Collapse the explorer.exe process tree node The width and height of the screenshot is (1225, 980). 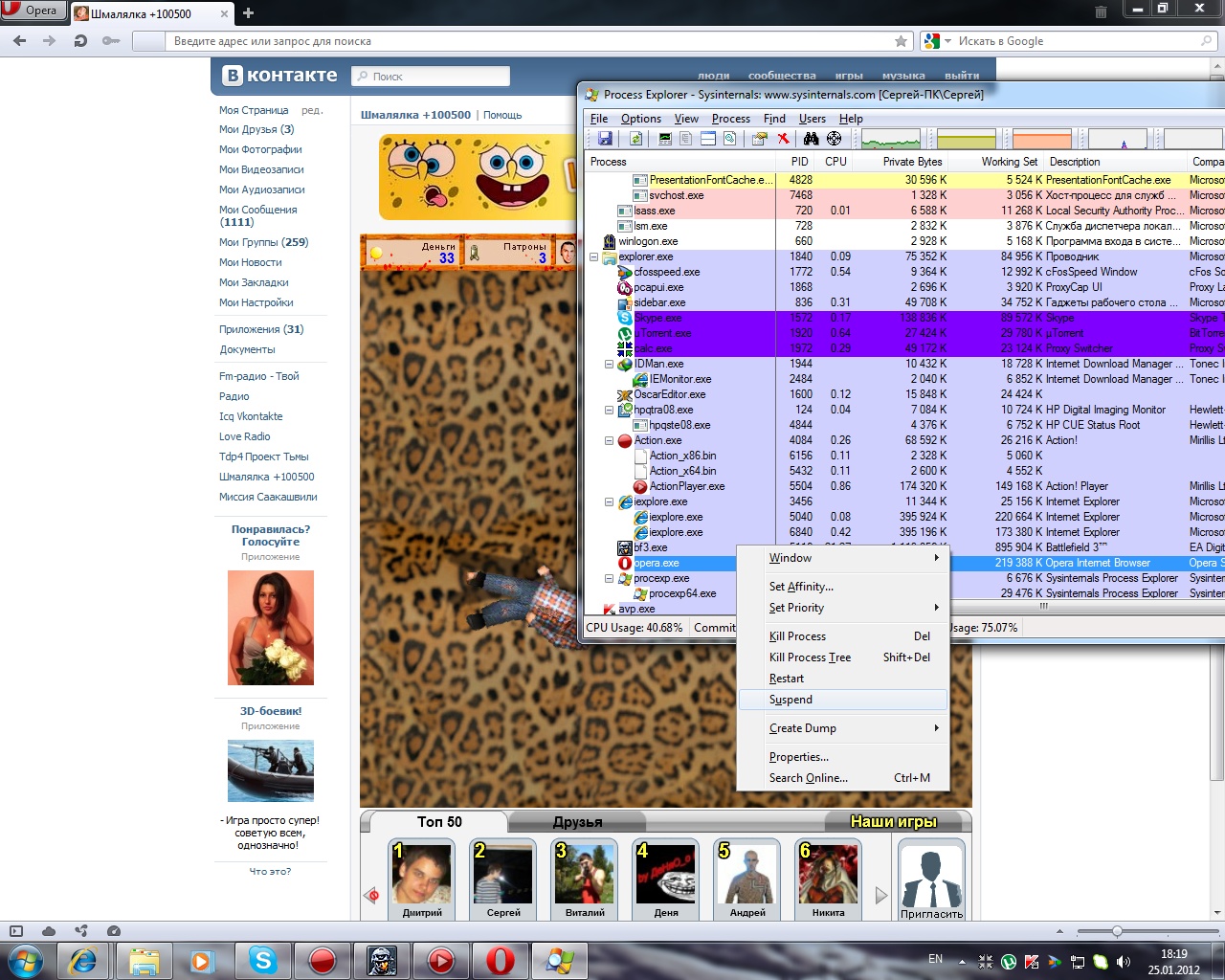pyautogui.click(x=594, y=256)
